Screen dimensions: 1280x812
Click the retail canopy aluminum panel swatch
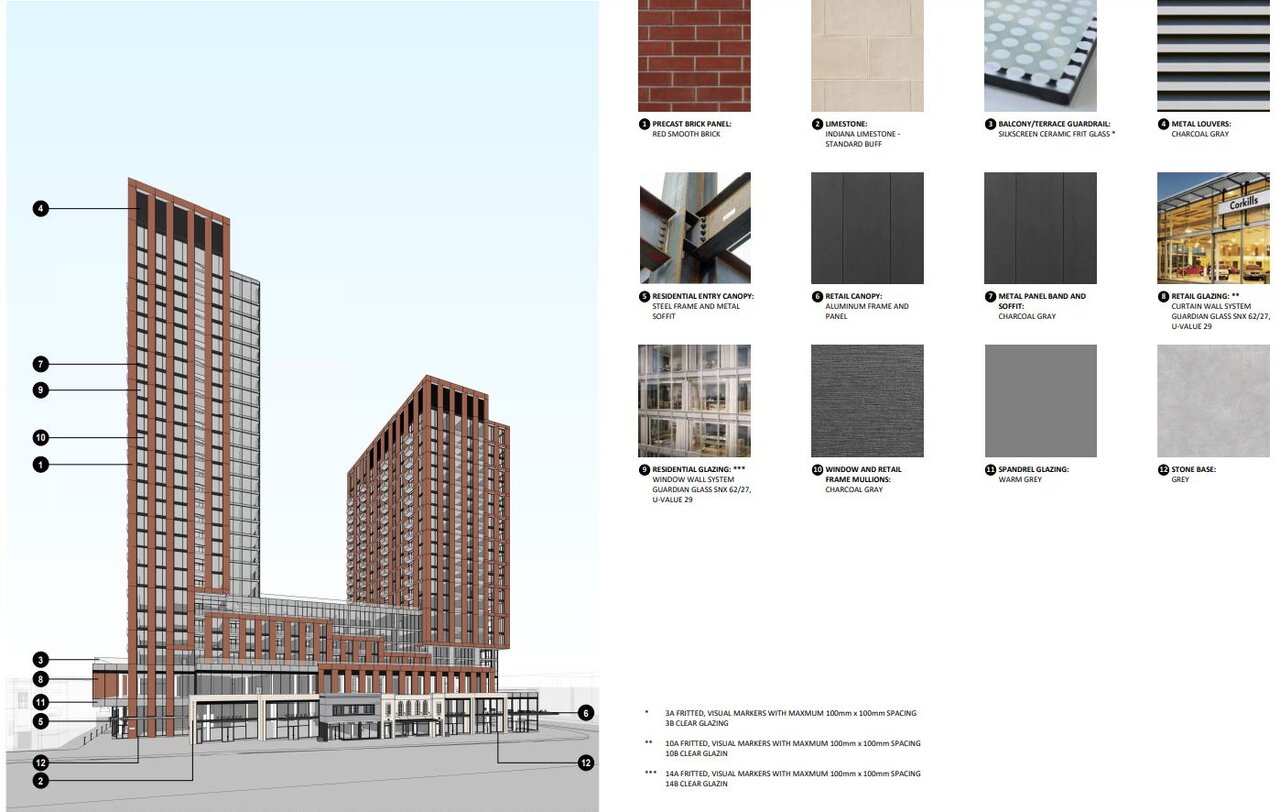[x=867, y=228]
